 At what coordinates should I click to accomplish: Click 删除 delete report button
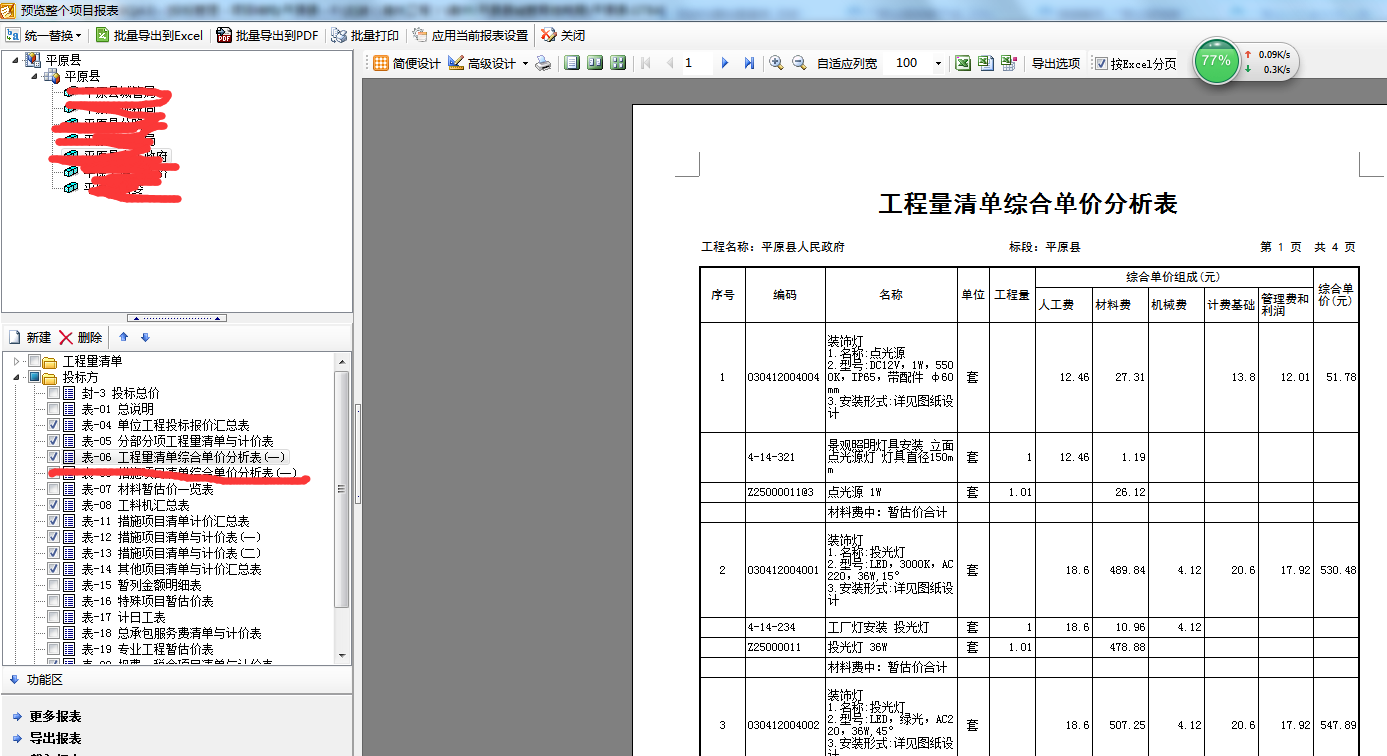click(x=81, y=337)
